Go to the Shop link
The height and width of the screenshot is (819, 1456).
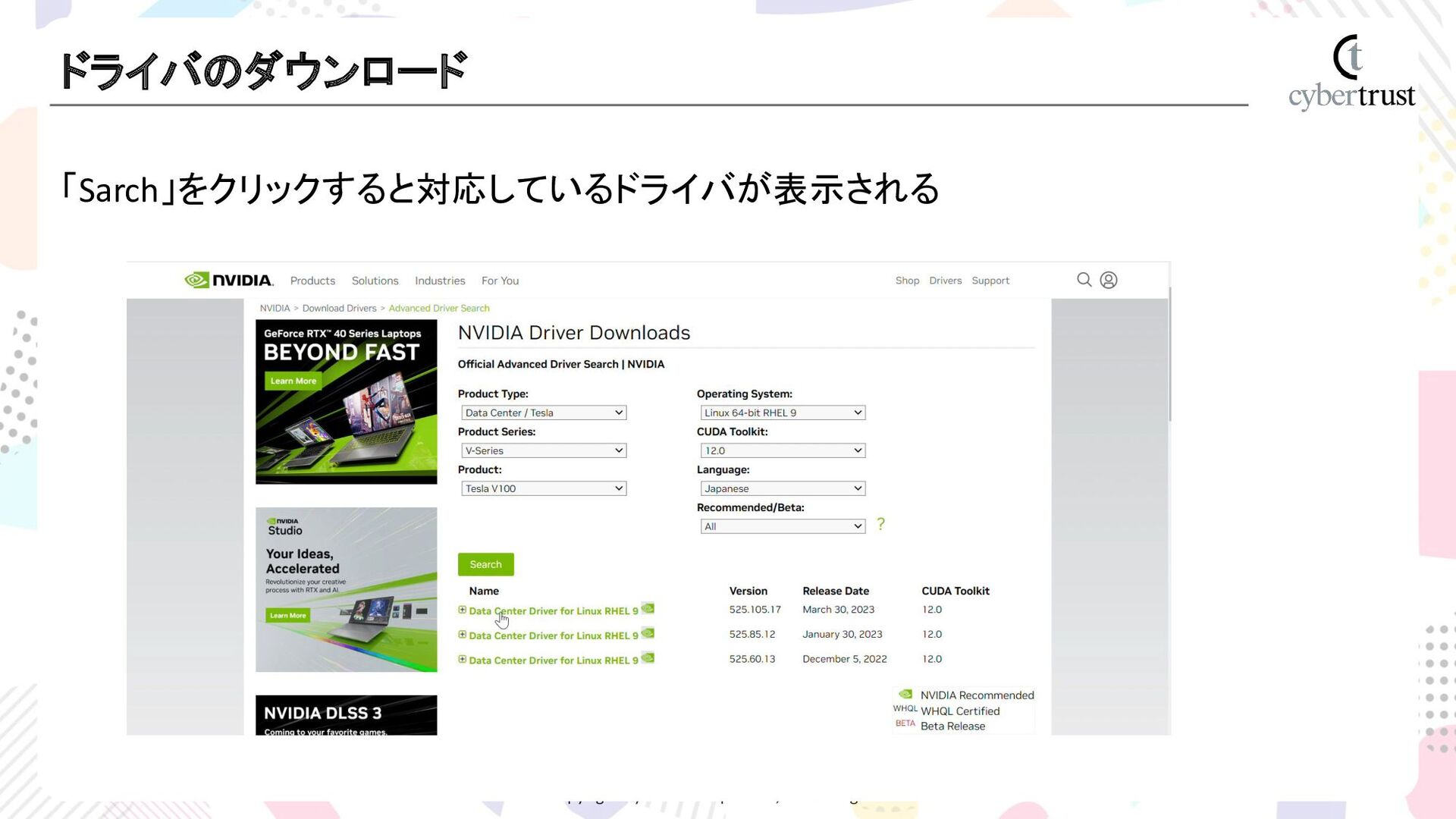(907, 281)
